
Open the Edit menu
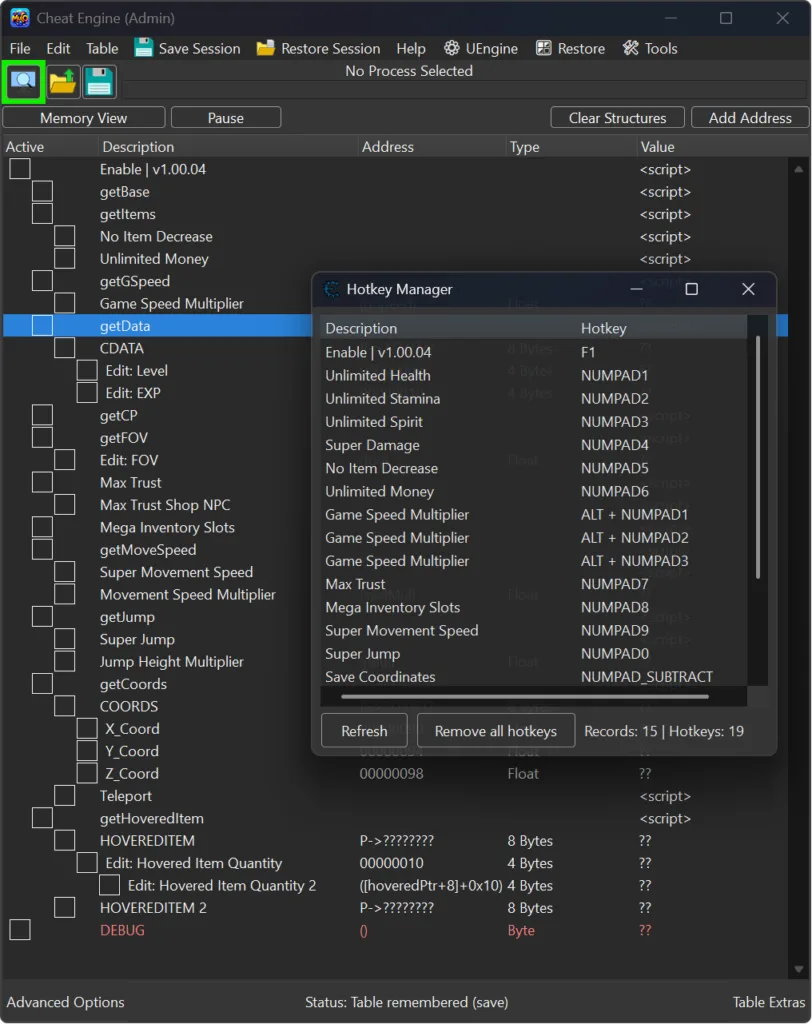(x=58, y=48)
